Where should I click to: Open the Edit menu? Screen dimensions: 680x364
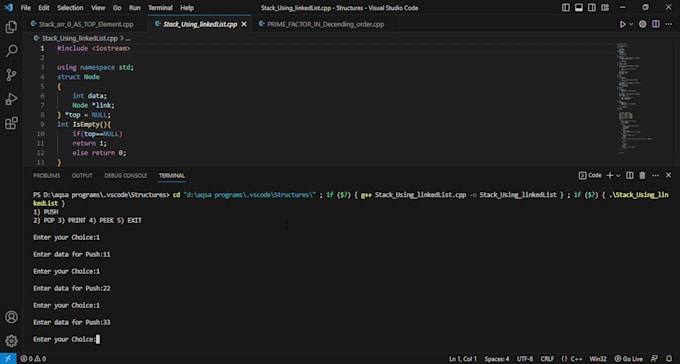click(x=43, y=7)
